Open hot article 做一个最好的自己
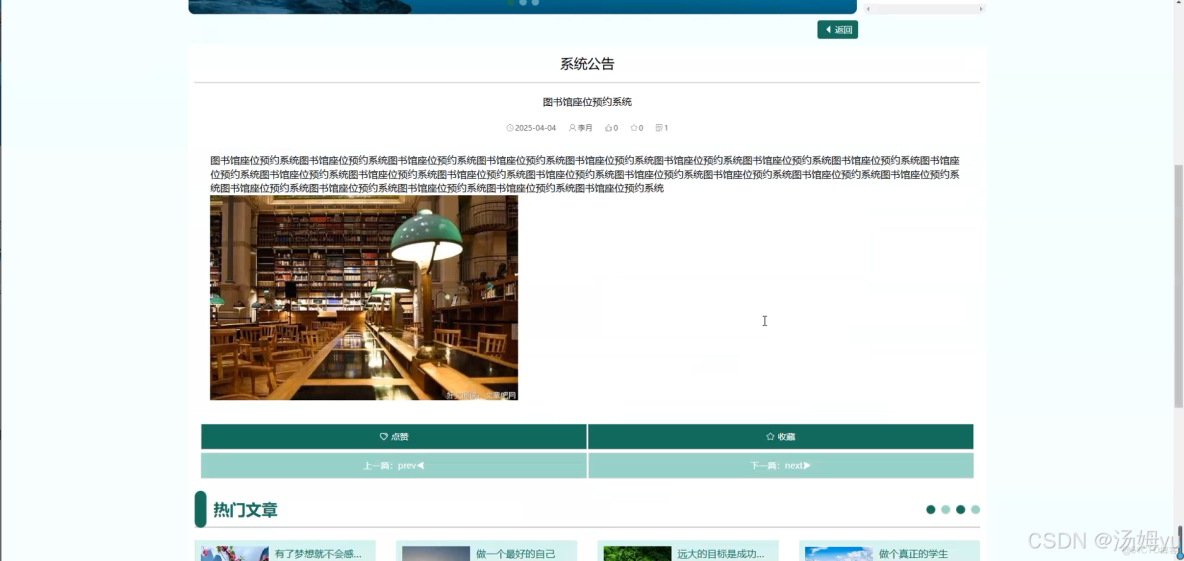 pyautogui.click(x=516, y=553)
